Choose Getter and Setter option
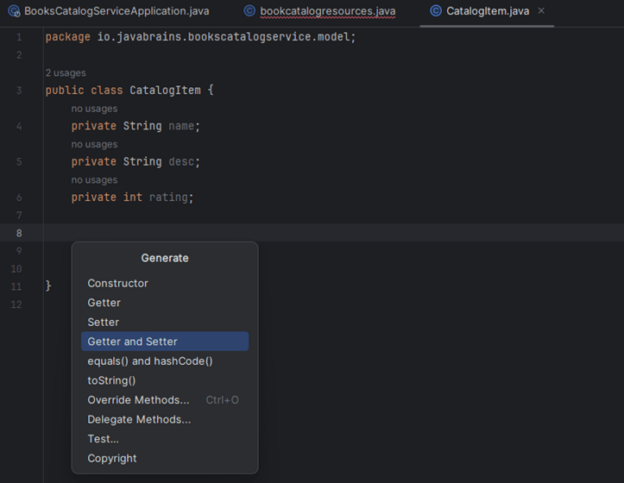The image size is (624, 483). [132, 342]
